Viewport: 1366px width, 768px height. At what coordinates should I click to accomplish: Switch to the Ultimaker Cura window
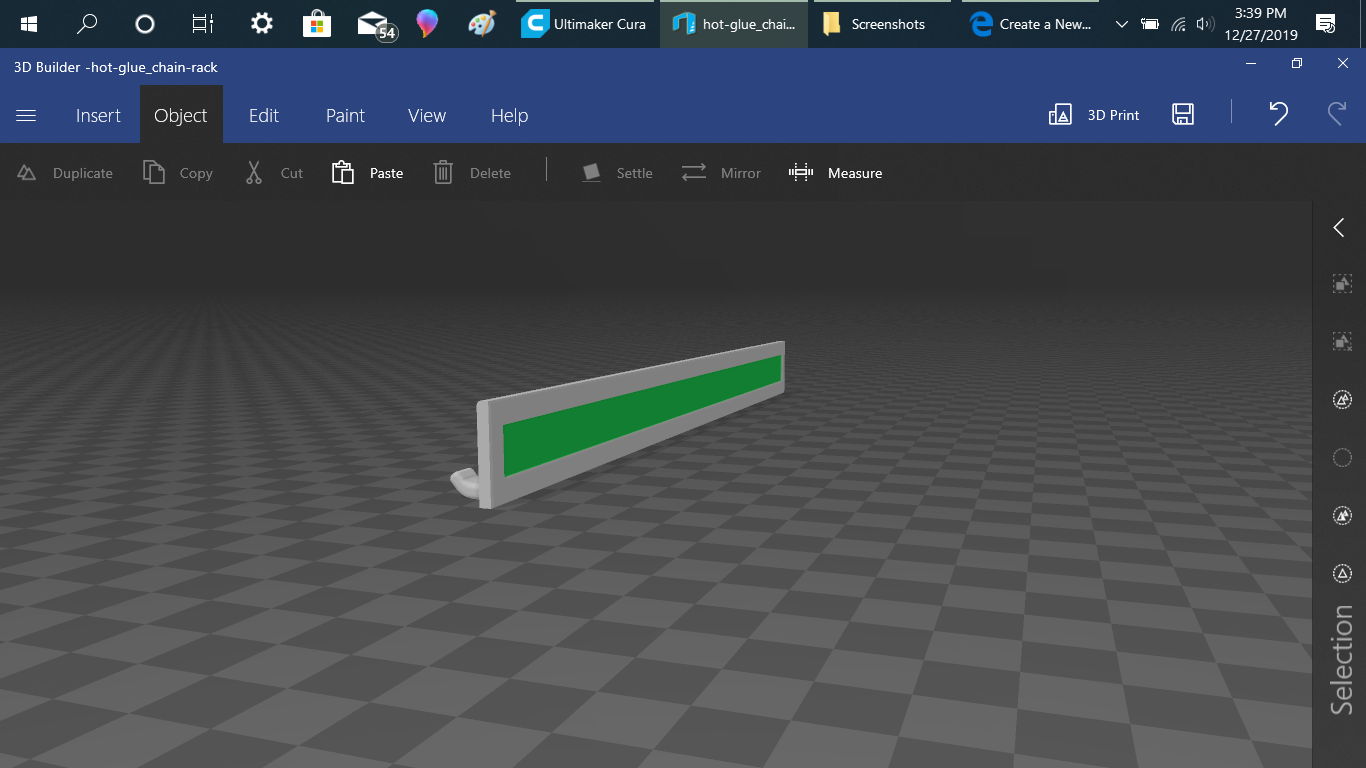coord(586,24)
